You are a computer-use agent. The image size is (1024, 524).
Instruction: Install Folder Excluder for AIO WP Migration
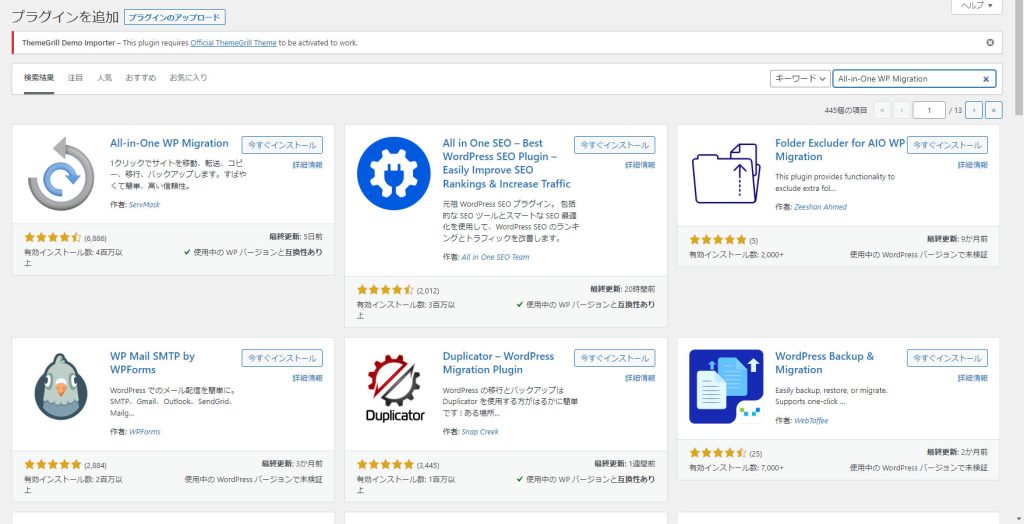tap(947, 145)
